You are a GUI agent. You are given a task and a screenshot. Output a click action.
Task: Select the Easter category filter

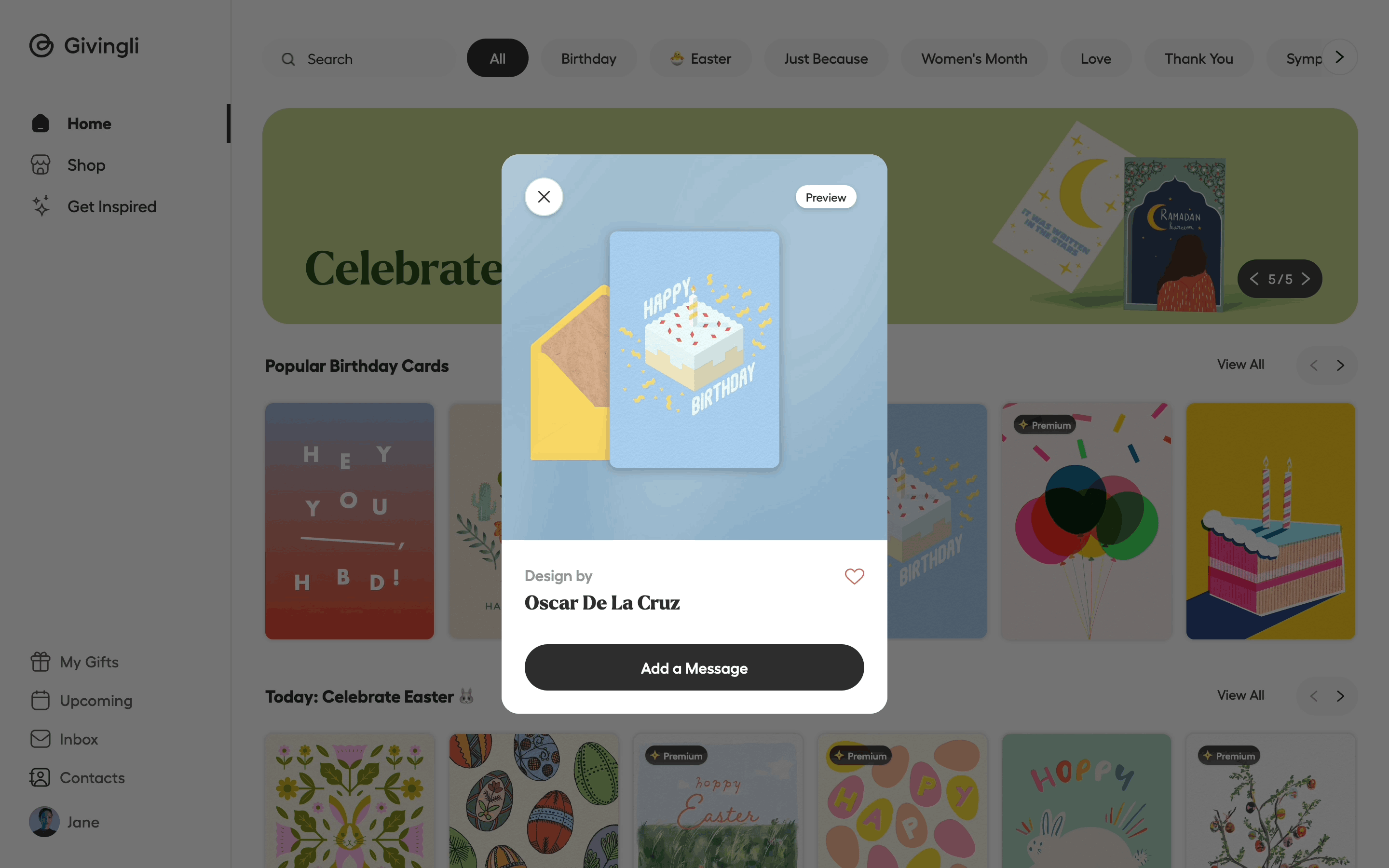pos(700,58)
